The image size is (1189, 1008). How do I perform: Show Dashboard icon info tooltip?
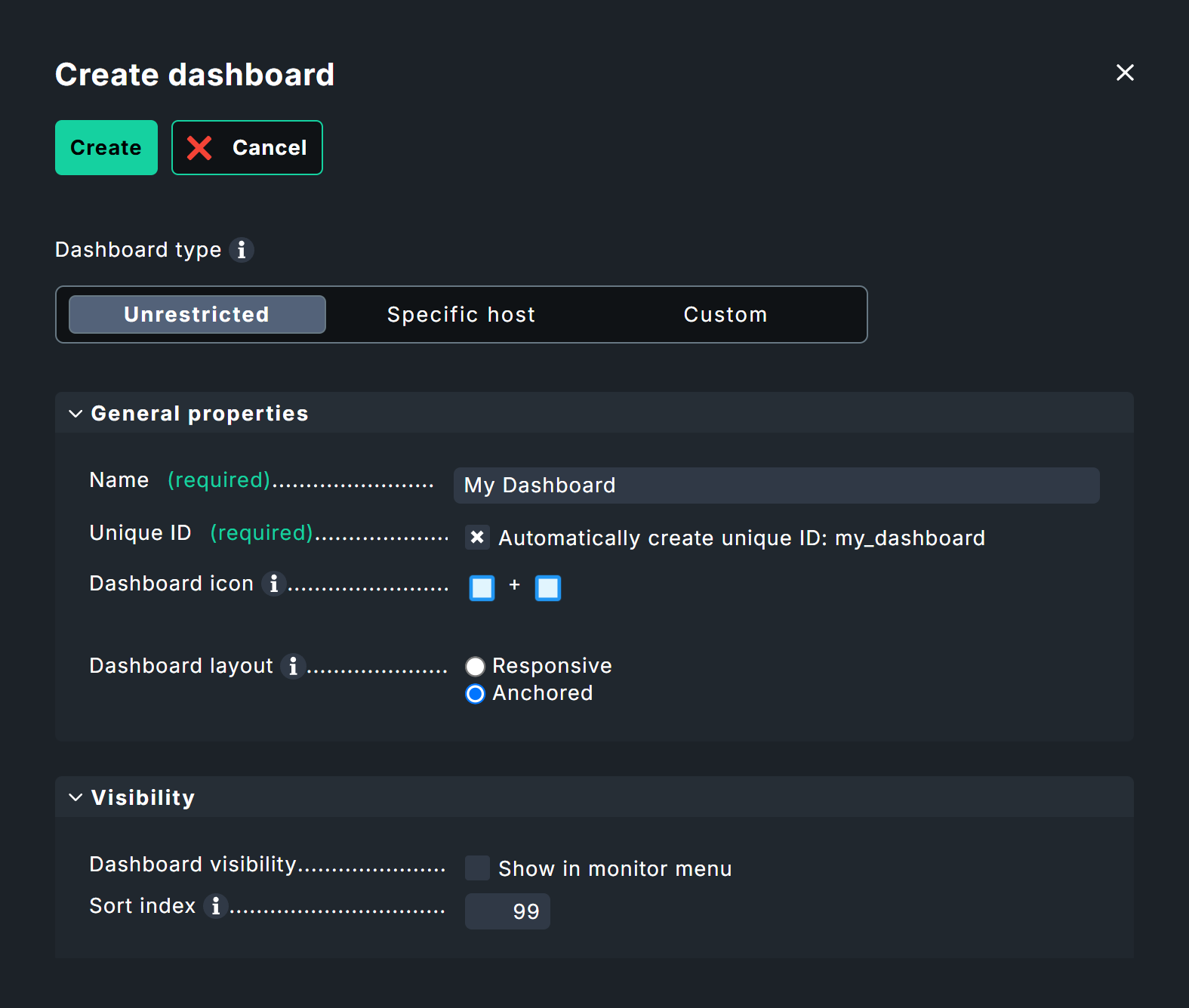(274, 584)
